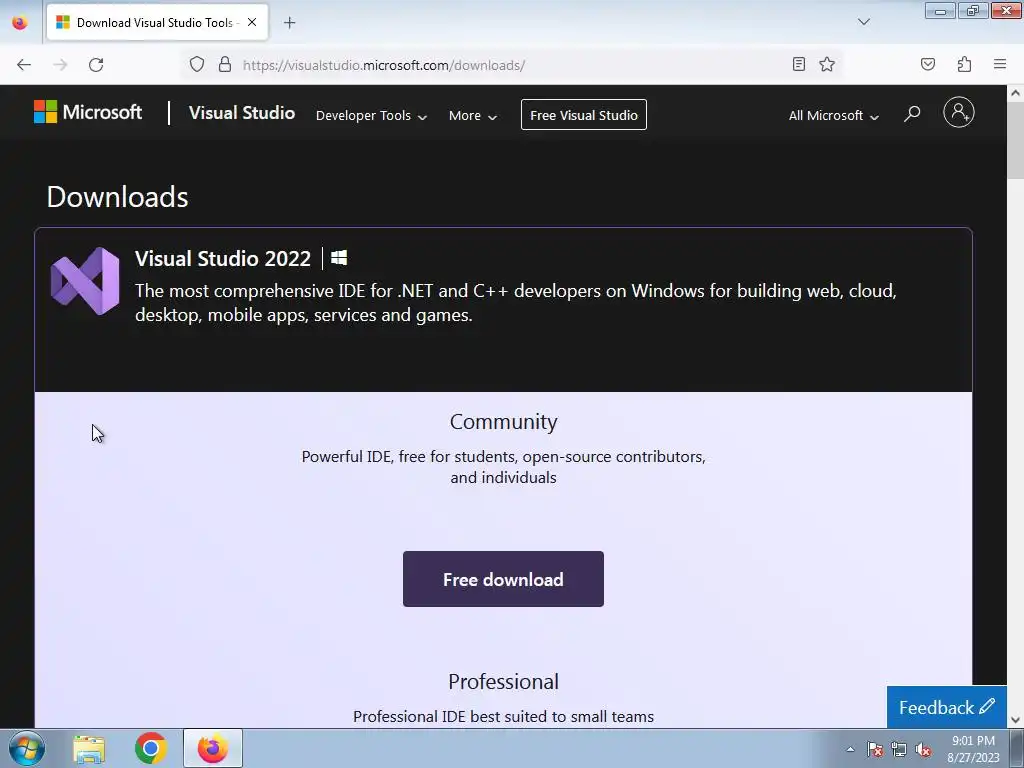Open the Firefox View icon beside the tabs

pos(20,22)
